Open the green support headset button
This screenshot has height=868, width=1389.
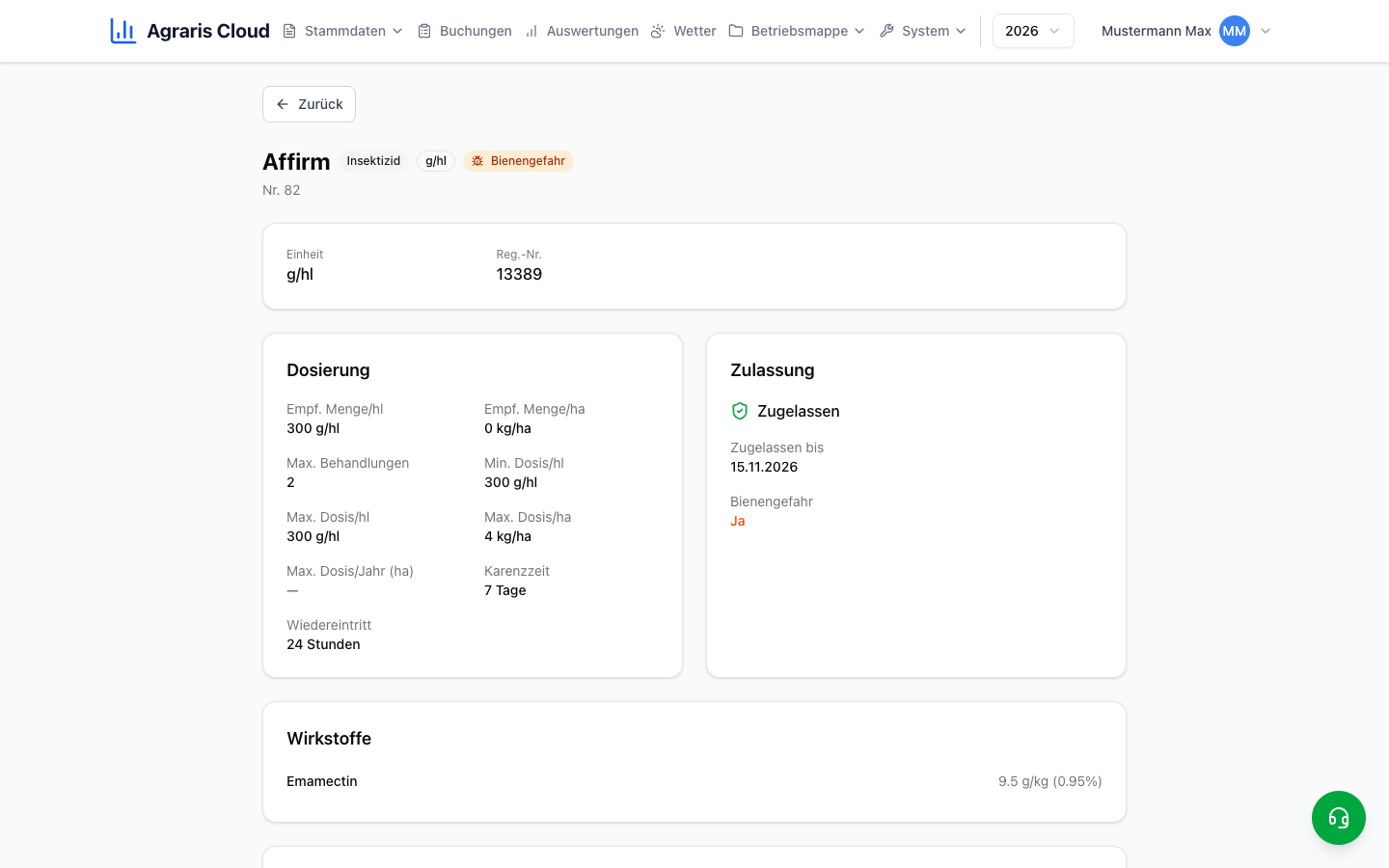tap(1339, 818)
